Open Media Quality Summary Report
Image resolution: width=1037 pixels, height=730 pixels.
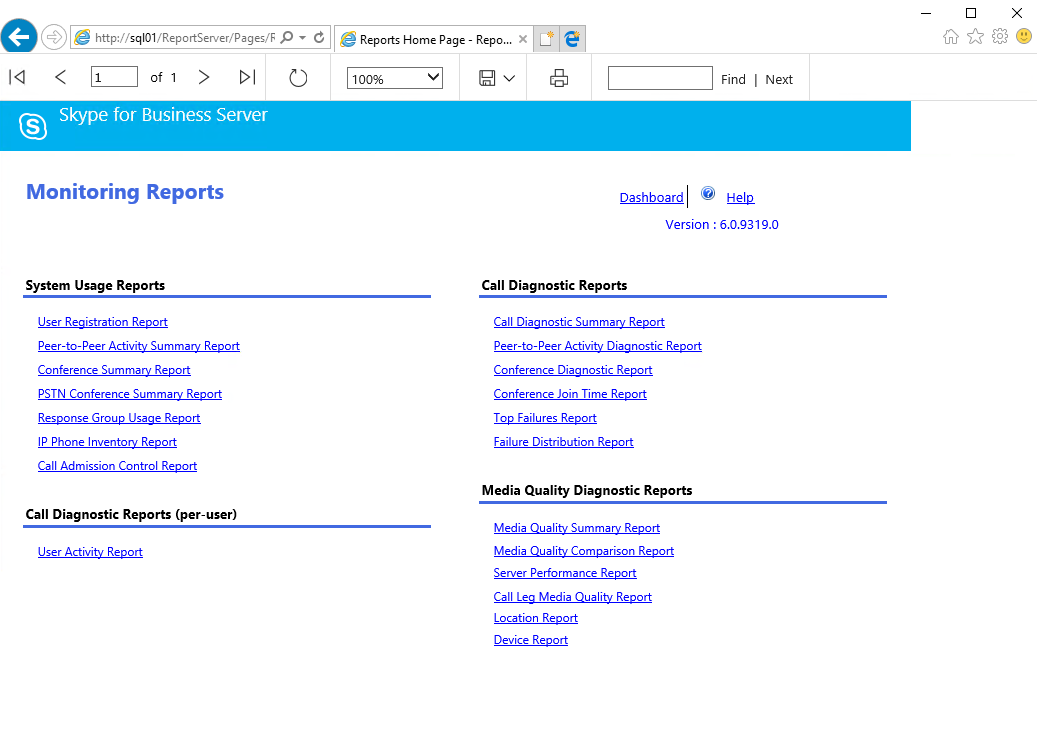[x=577, y=528]
